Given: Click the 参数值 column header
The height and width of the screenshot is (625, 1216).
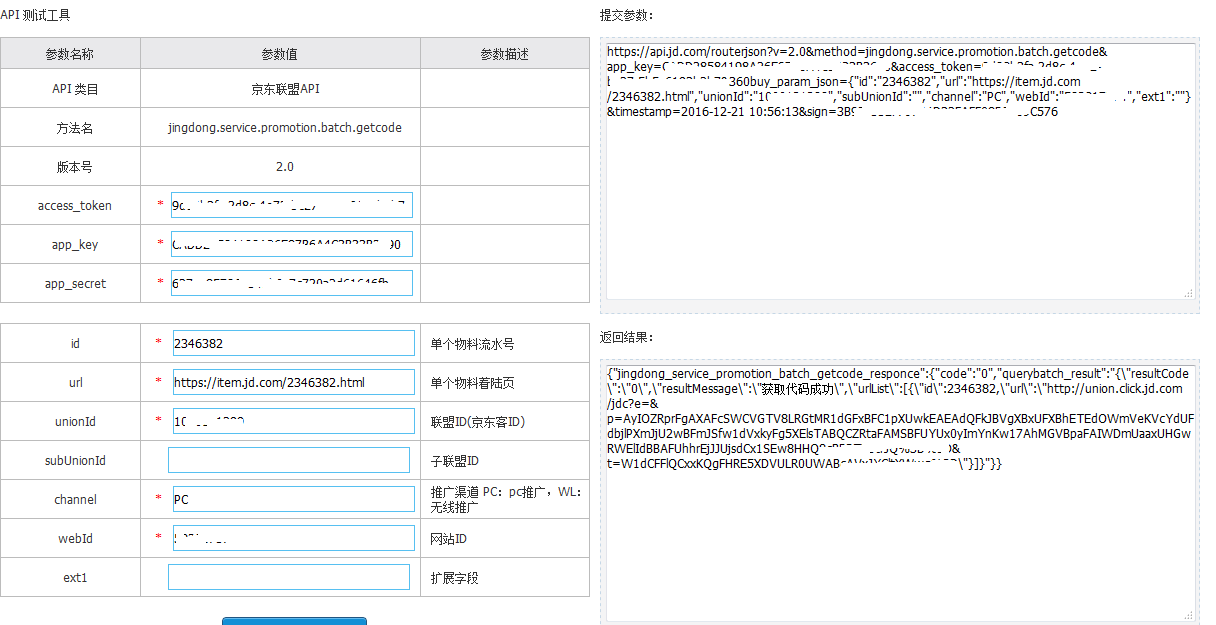Looking at the screenshot, I should (280, 54).
